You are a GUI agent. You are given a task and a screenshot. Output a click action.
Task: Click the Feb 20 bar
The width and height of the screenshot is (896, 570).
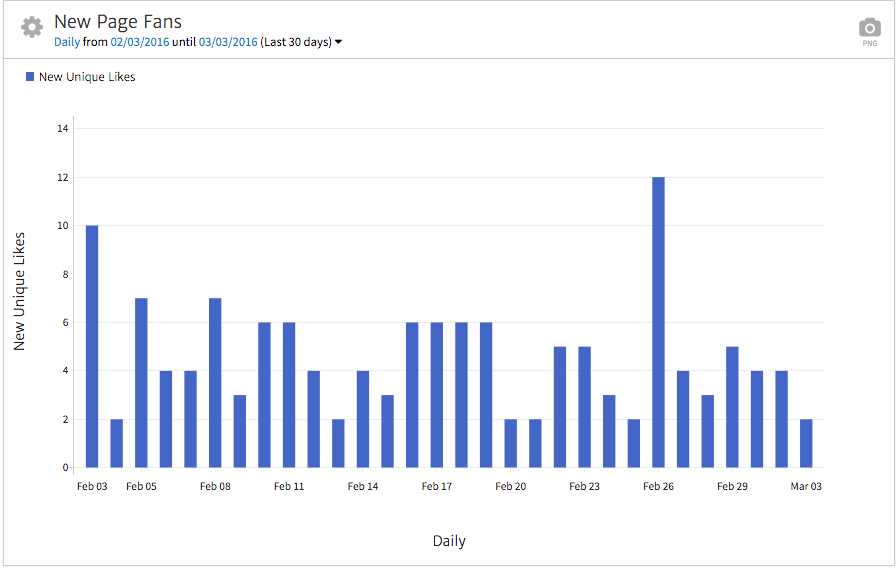[511, 443]
